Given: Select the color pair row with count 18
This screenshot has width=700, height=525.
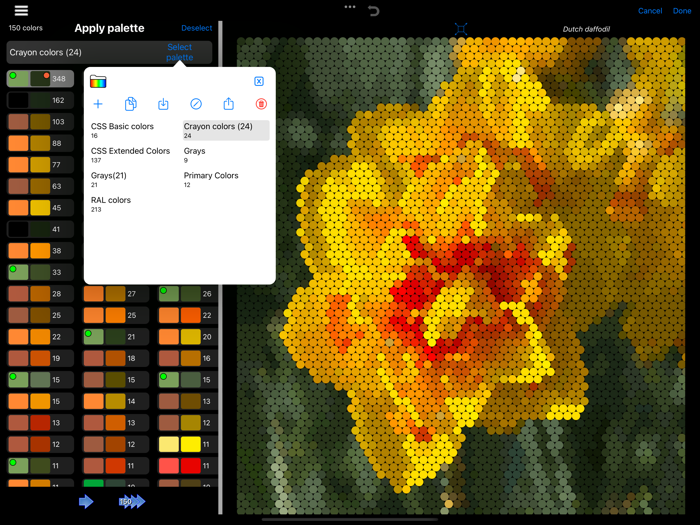Looking at the screenshot, I should (116, 358).
